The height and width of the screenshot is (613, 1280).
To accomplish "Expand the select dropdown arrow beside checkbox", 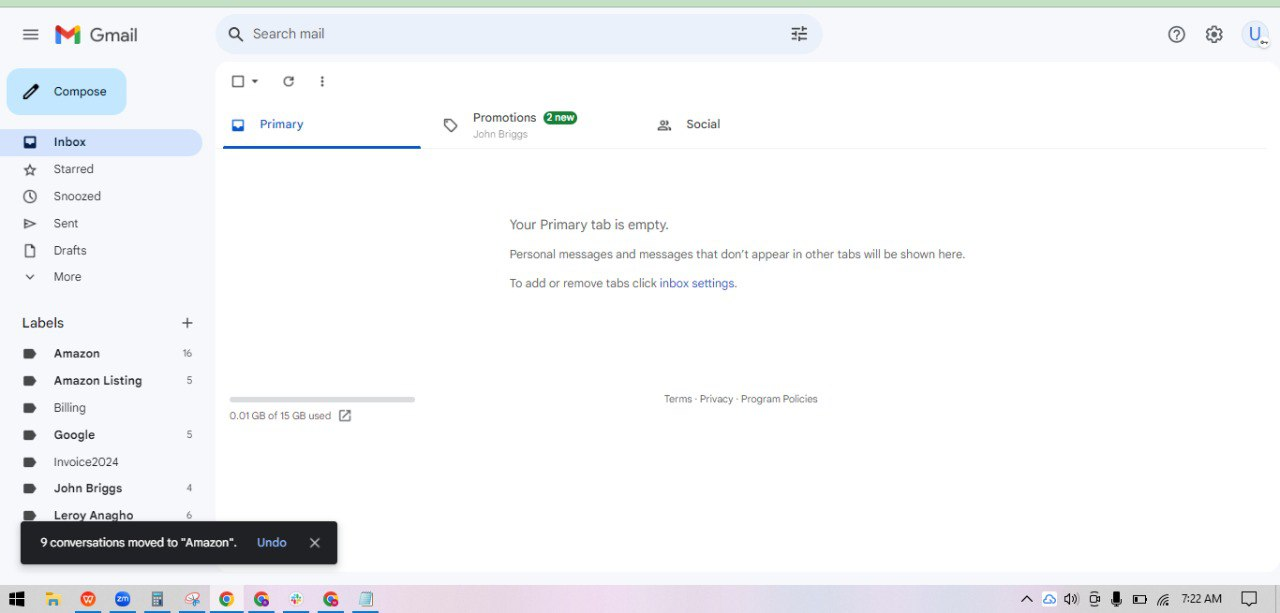I will pyautogui.click(x=255, y=81).
